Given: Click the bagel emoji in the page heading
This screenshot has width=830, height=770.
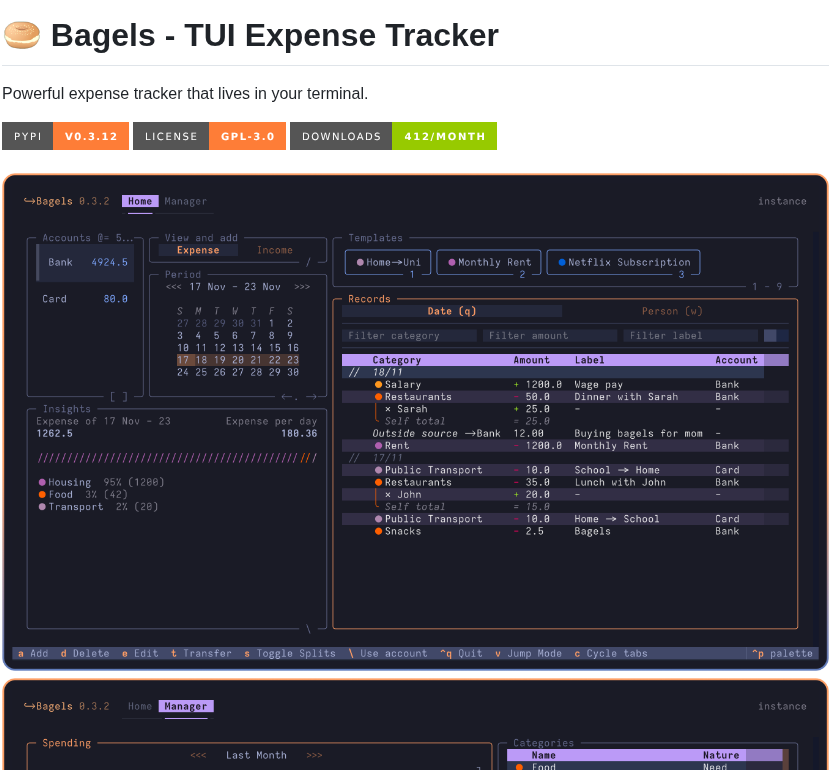Looking at the screenshot, I should (22, 35).
